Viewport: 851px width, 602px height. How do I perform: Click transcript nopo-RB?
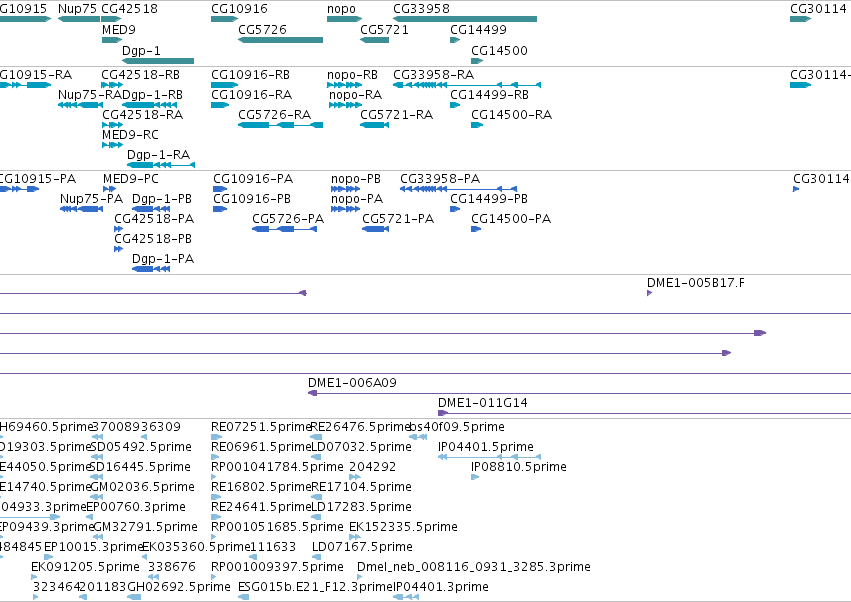(x=352, y=74)
